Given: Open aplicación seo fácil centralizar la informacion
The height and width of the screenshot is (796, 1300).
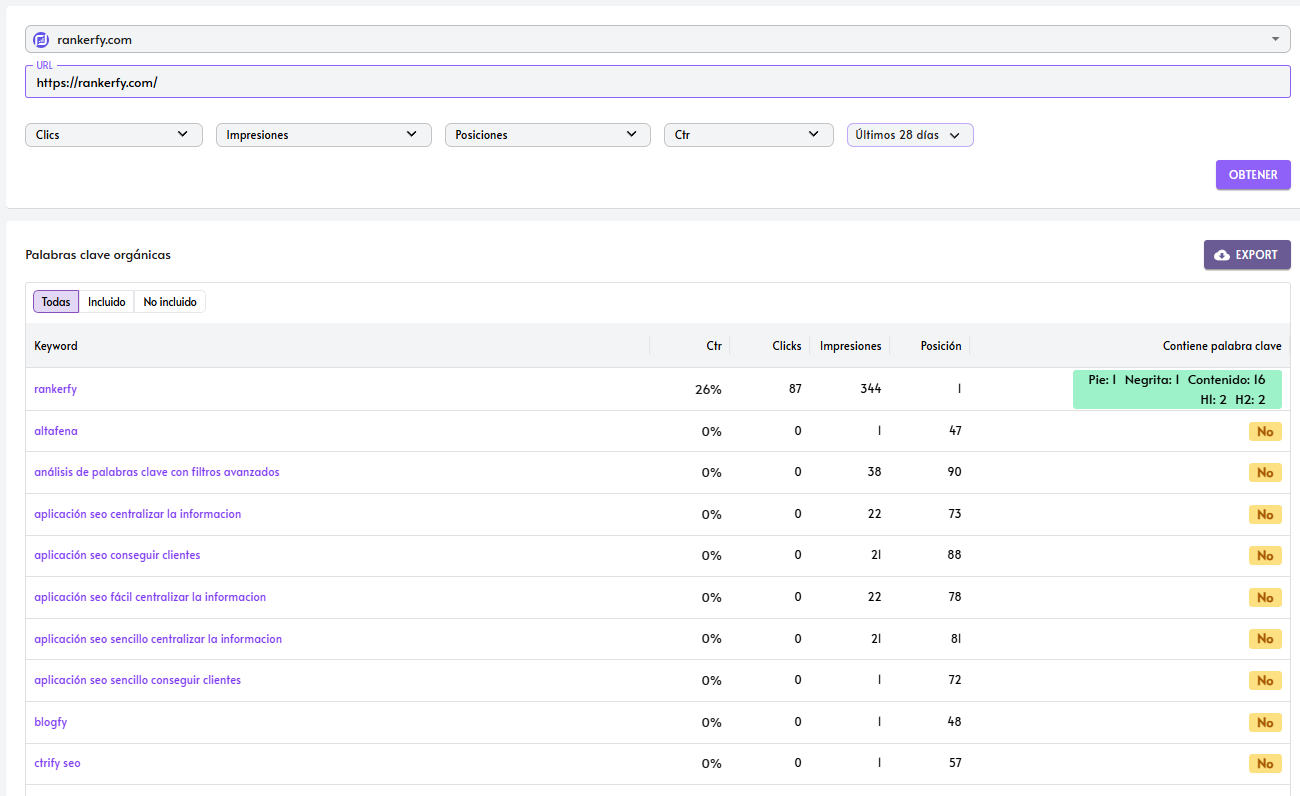Looking at the screenshot, I should click(x=150, y=597).
